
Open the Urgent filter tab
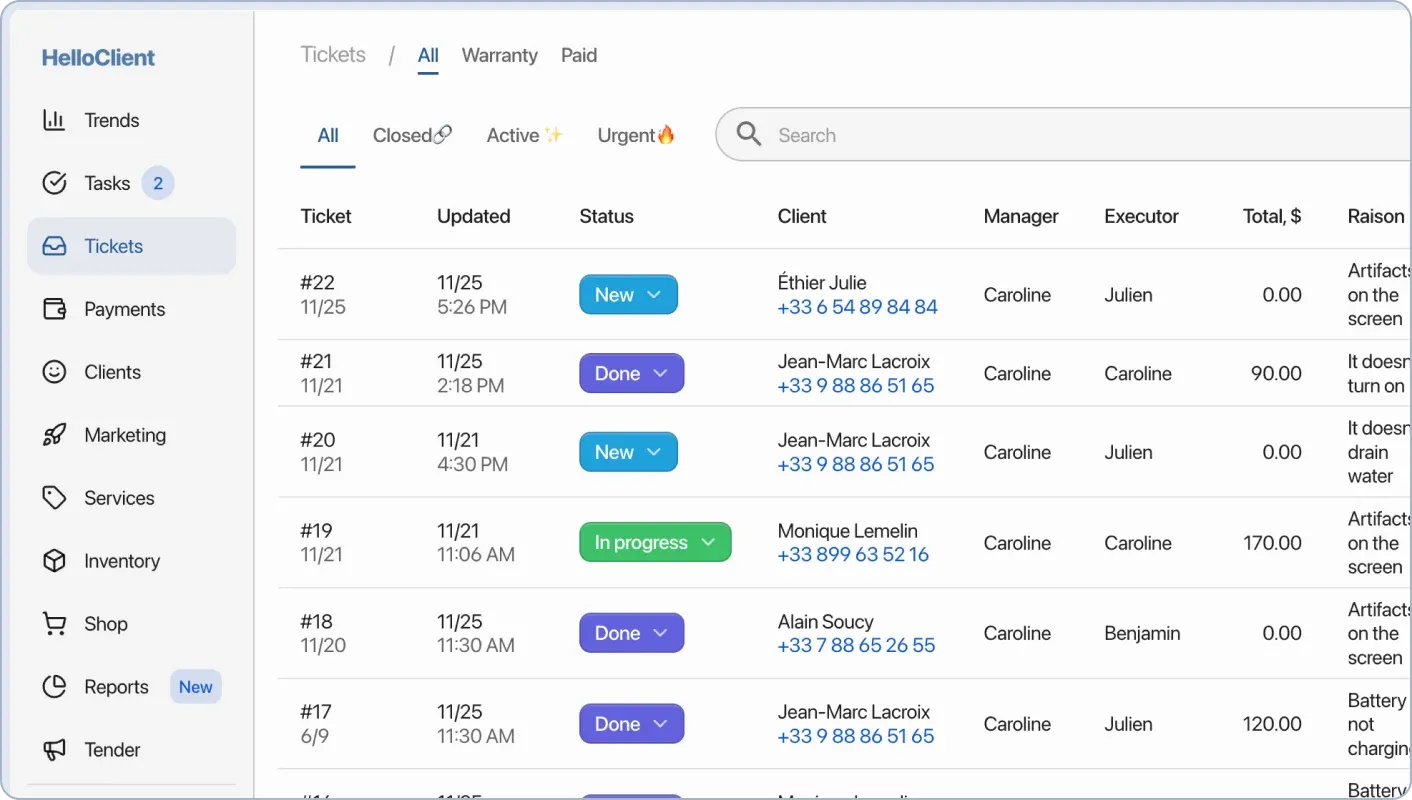[636, 134]
